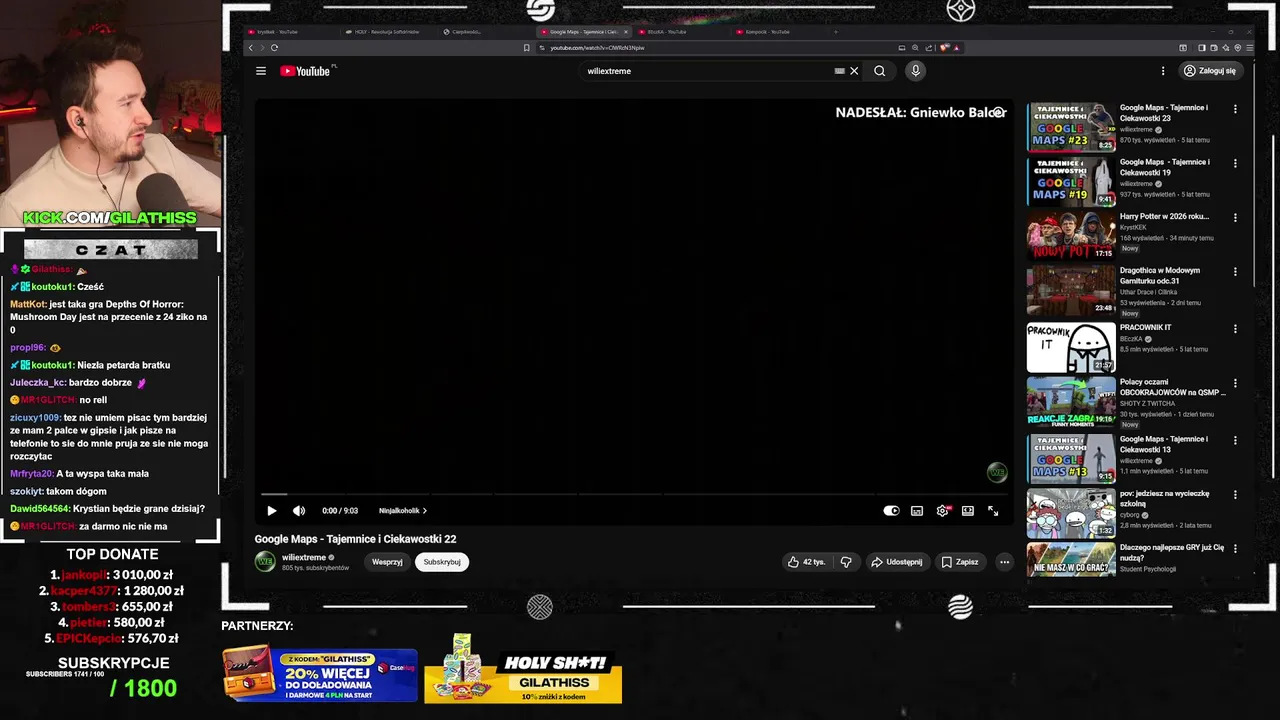Switch to the Komposik YouTube browser tab

[x=778, y=32]
